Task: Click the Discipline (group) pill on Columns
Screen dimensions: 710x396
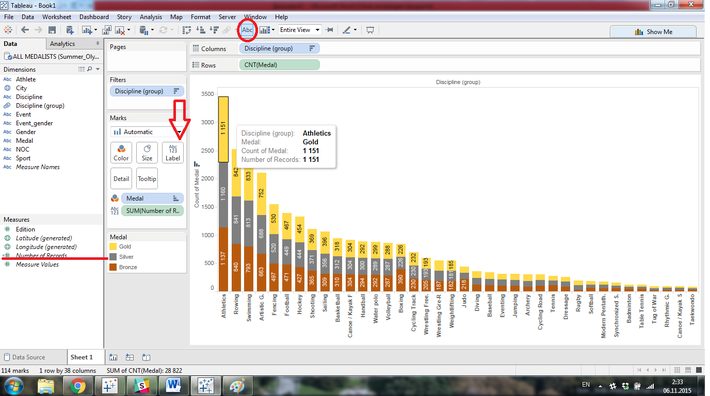Action: tap(279, 48)
